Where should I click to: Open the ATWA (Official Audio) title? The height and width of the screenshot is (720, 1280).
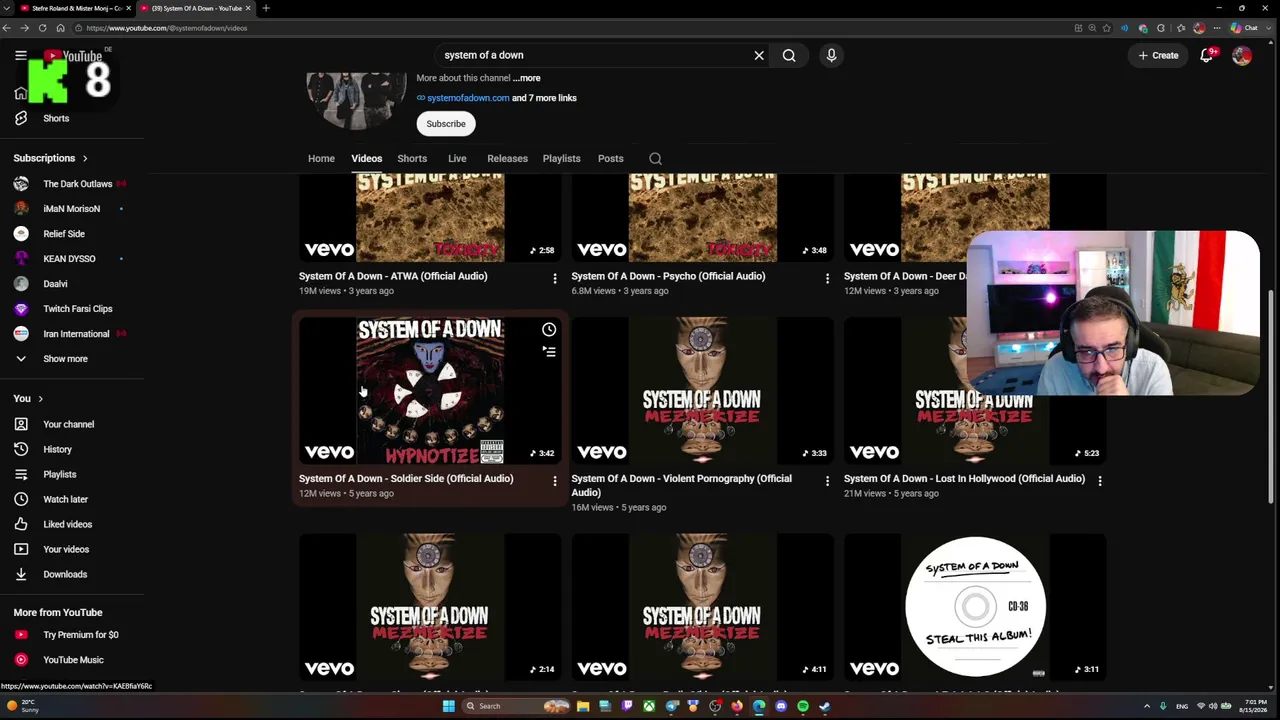coord(393,276)
